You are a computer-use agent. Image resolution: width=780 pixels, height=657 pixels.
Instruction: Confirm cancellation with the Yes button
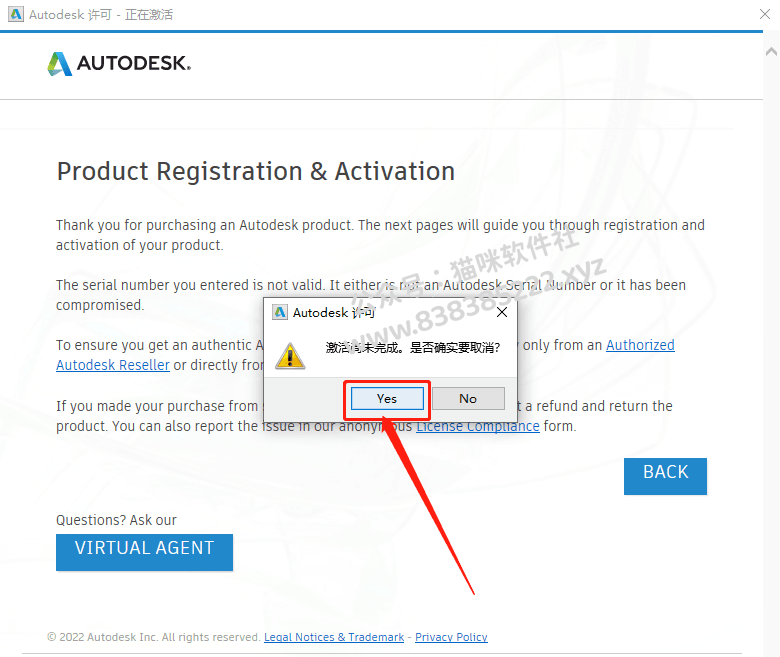tap(387, 399)
